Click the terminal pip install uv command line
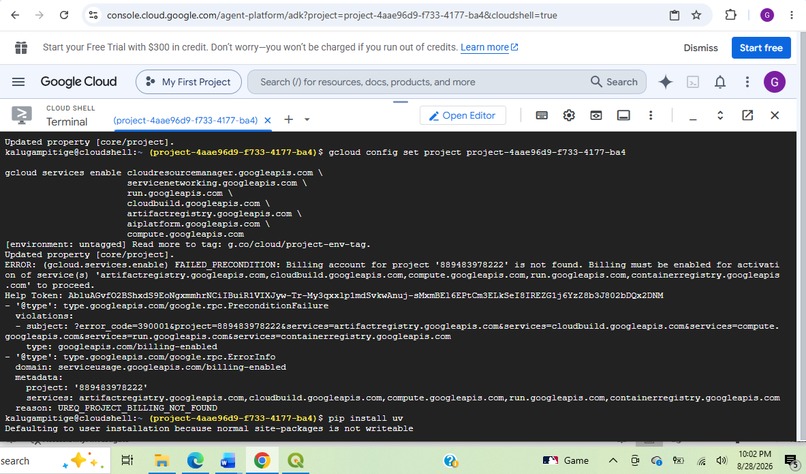The height and width of the screenshot is (474, 806). coord(204,418)
